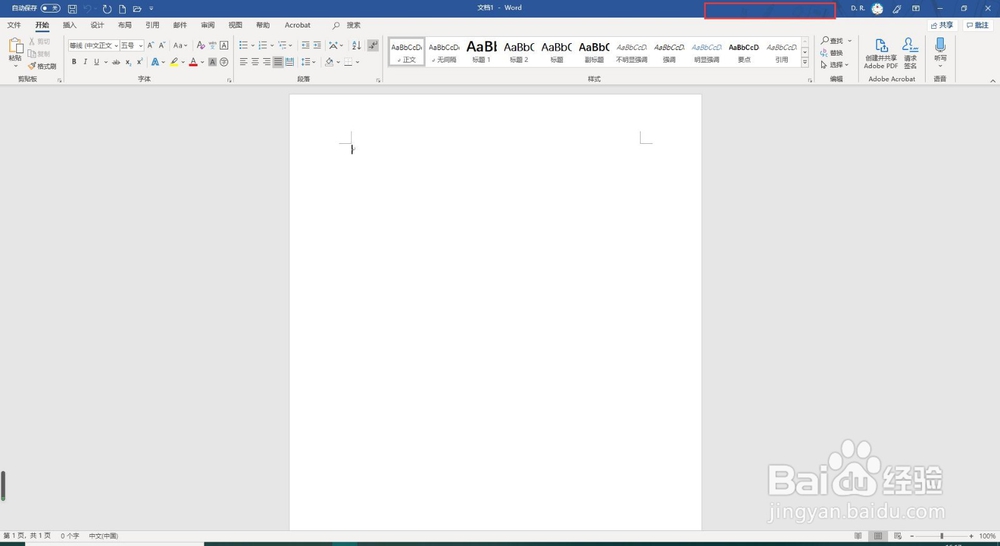Toggle subscript formatting
1000x546 pixels.
(x=128, y=62)
